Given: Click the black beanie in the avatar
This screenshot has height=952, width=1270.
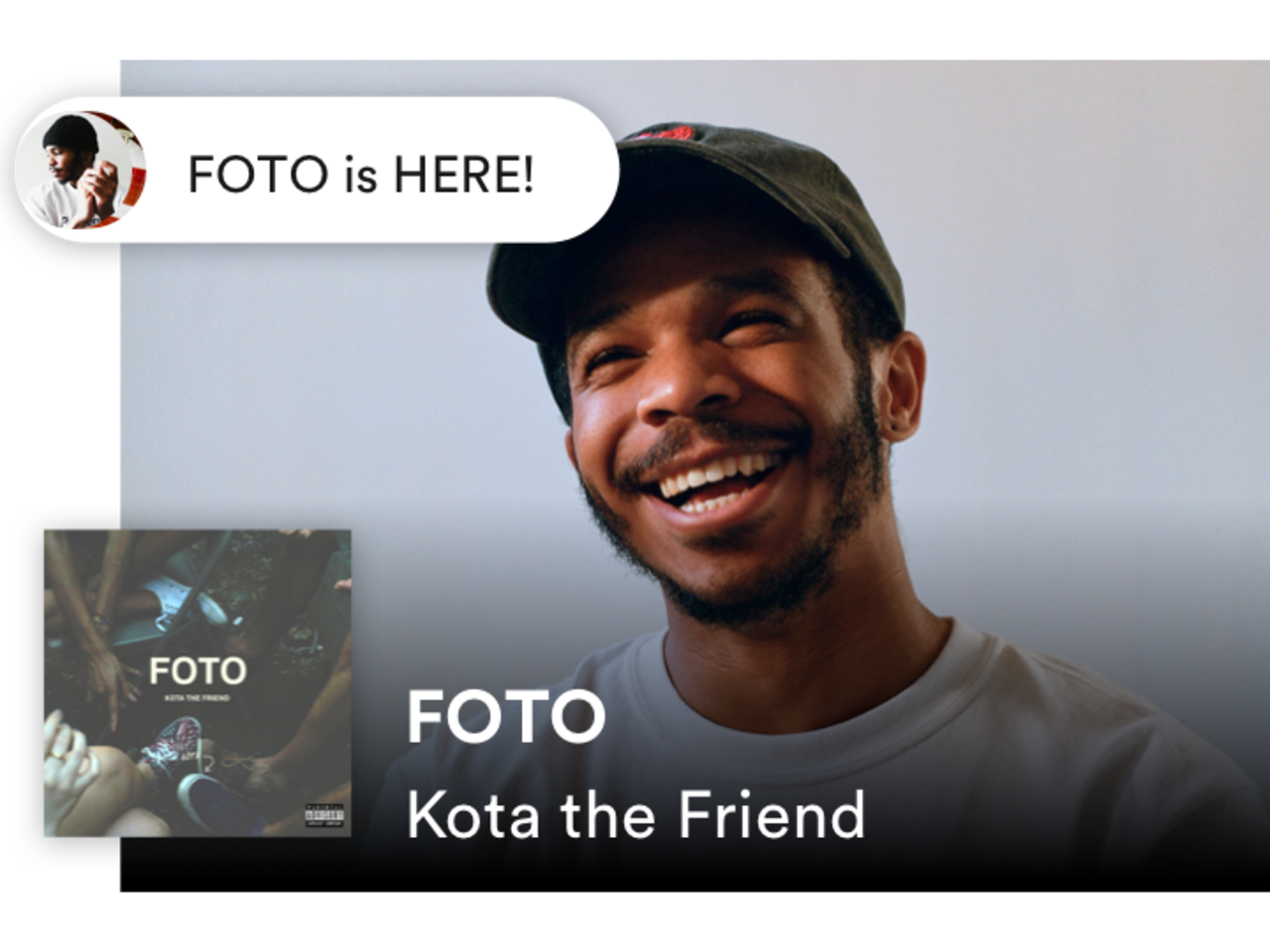Looking at the screenshot, I should coord(69,133).
